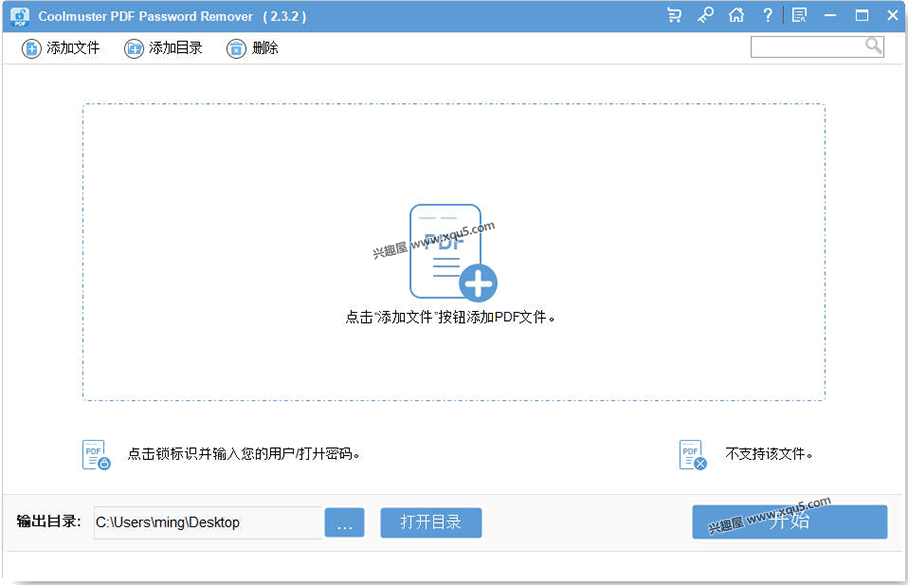The width and height of the screenshot is (908, 585).
Task: Click the 删除 delete icon
Action: 236,46
